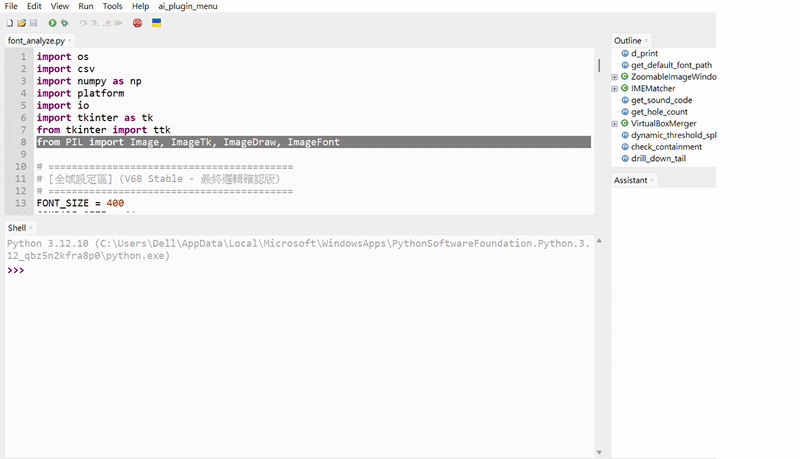Click the Save file toolbar icon
The image size is (800, 459).
[34, 23]
